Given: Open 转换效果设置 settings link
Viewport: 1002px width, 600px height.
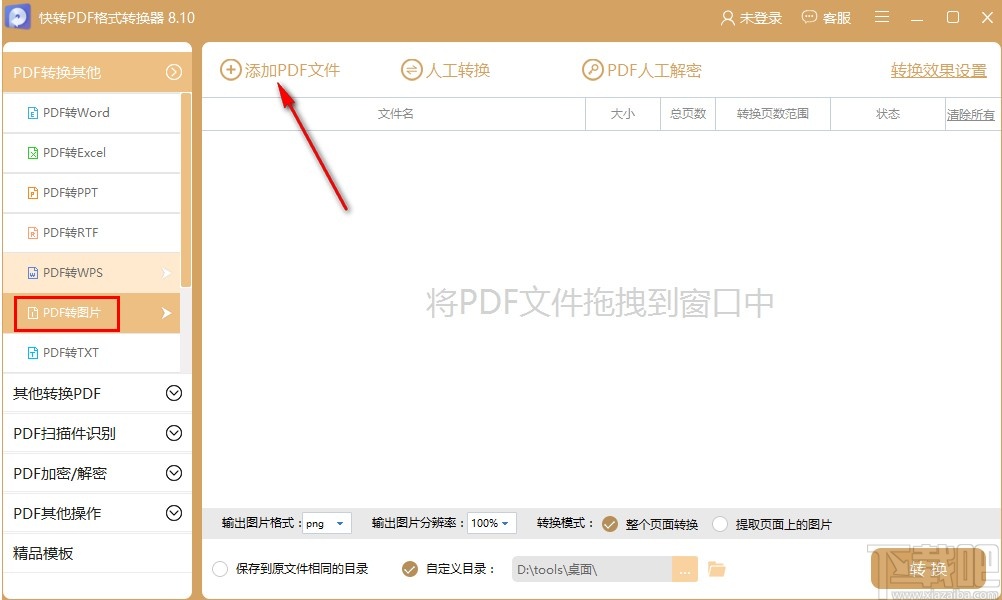Looking at the screenshot, I should click(x=936, y=70).
